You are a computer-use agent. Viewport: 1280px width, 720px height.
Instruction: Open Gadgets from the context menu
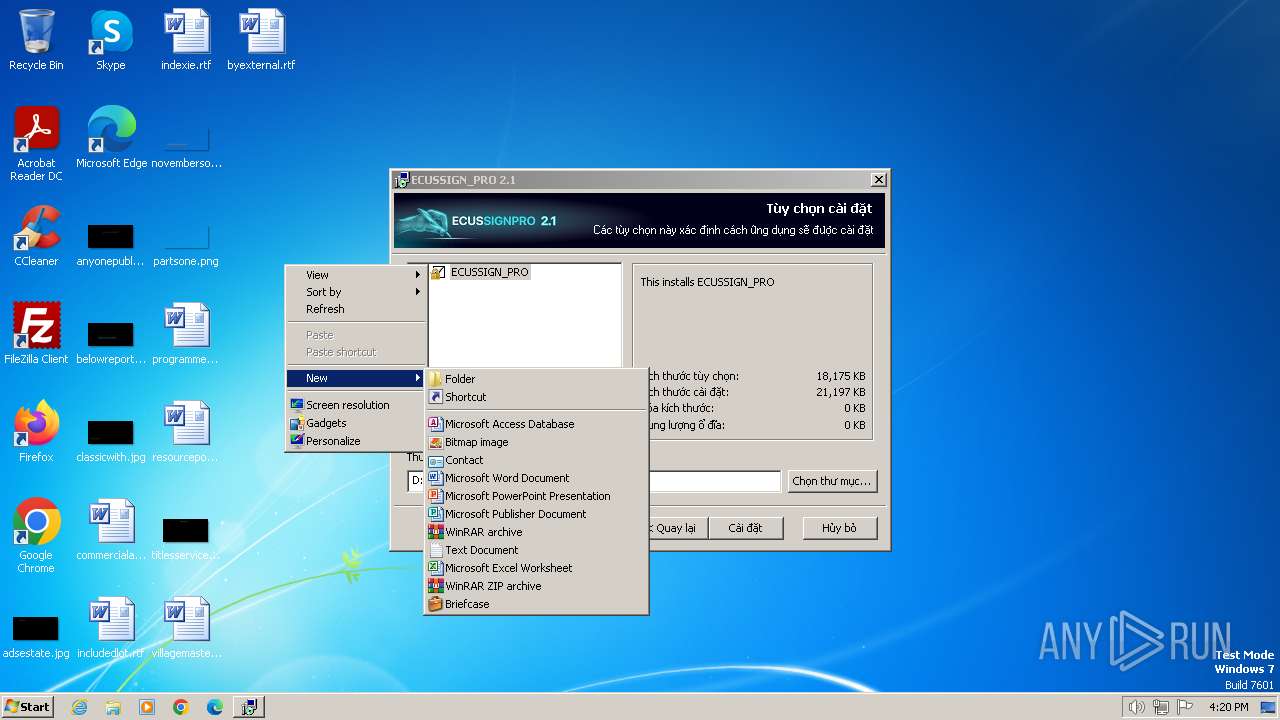[x=356, y=423]
